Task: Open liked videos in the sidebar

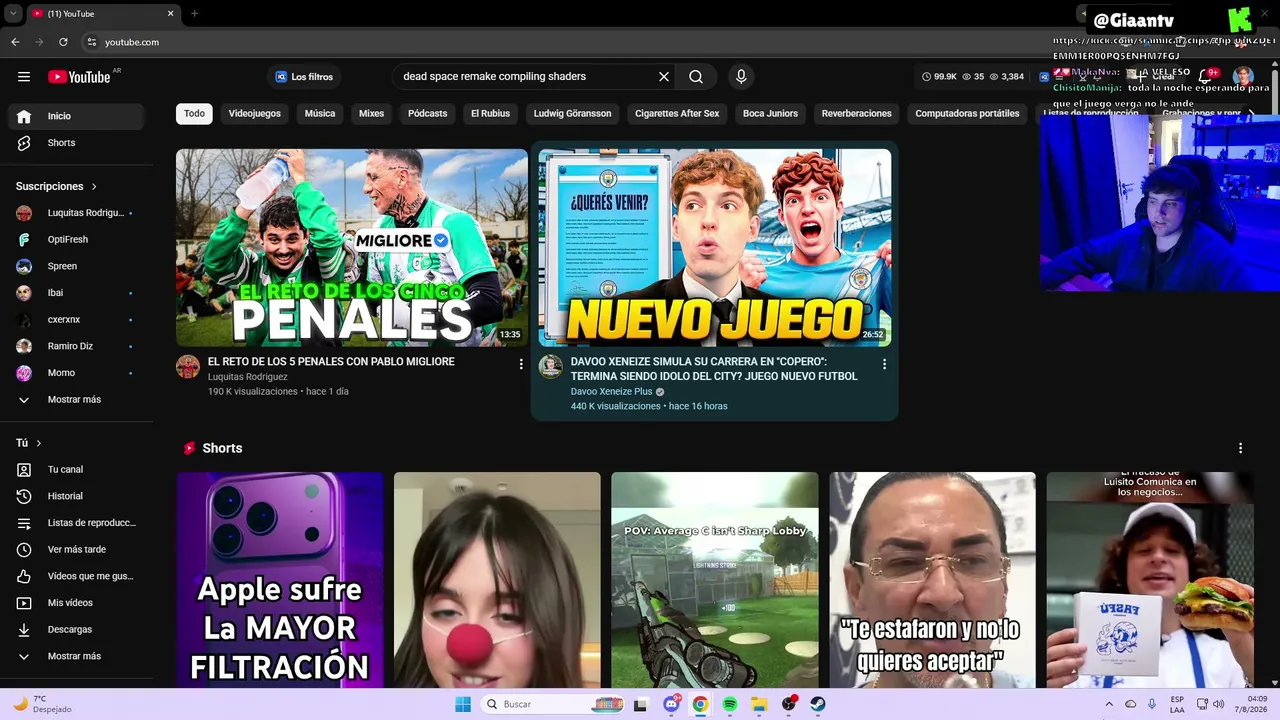Action: [75, 576]
